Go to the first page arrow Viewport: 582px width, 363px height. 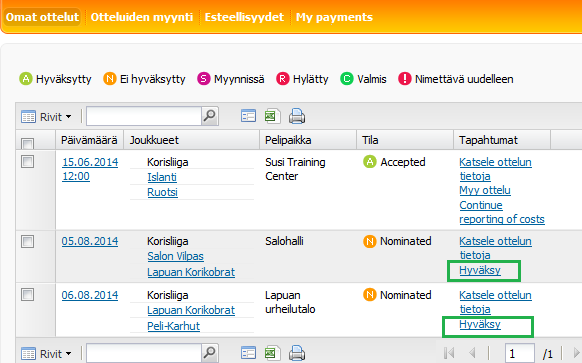(x=449, y=353)
